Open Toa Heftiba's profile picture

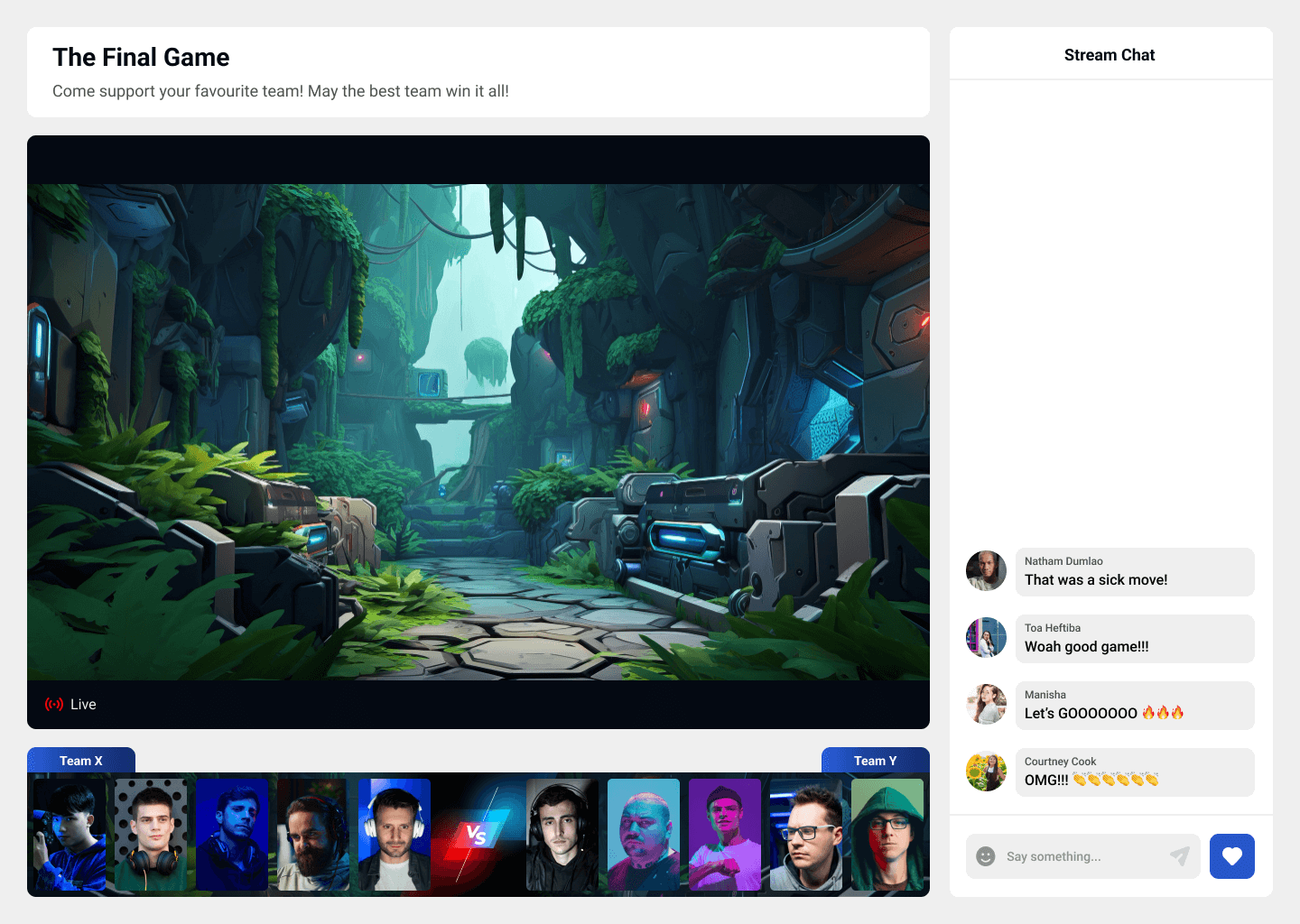point(986,638)
